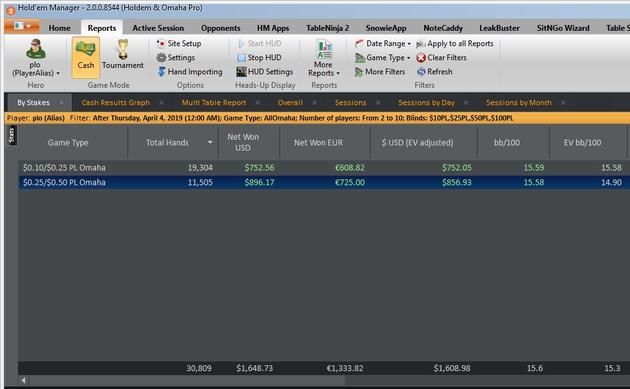Open the Game Type filter dropdown
The height and width of the screenshot is (389, 630).
tap(382, 57)
